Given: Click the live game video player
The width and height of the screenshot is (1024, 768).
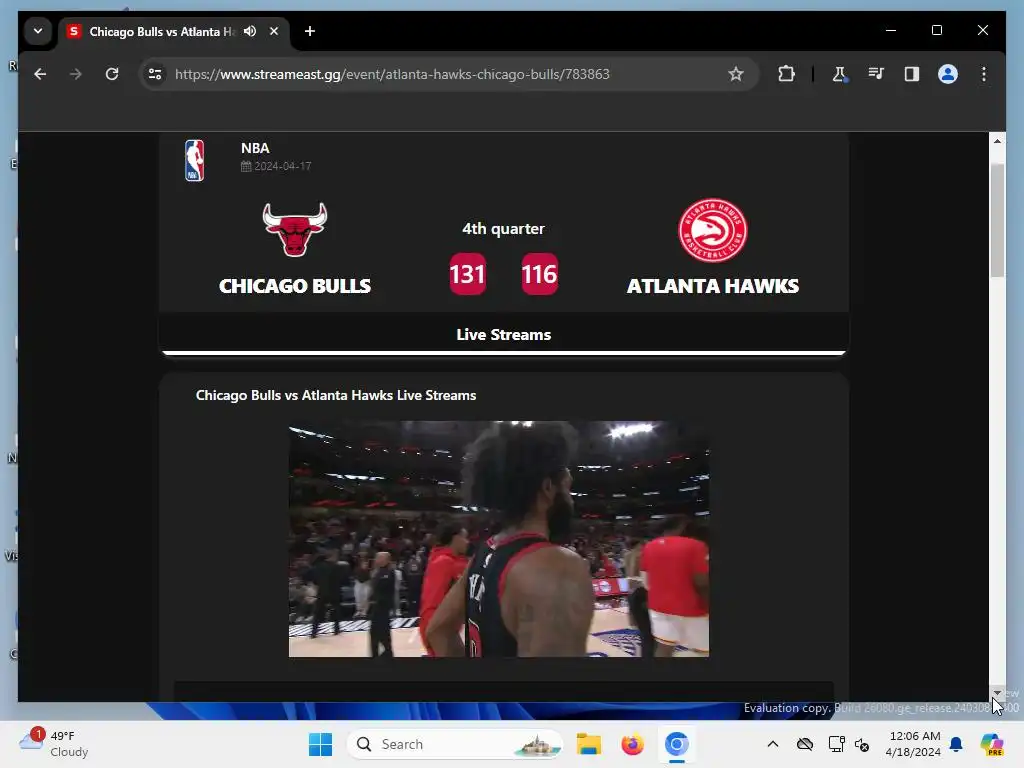Looking at the screenshot, I should [x=499, y=539].
